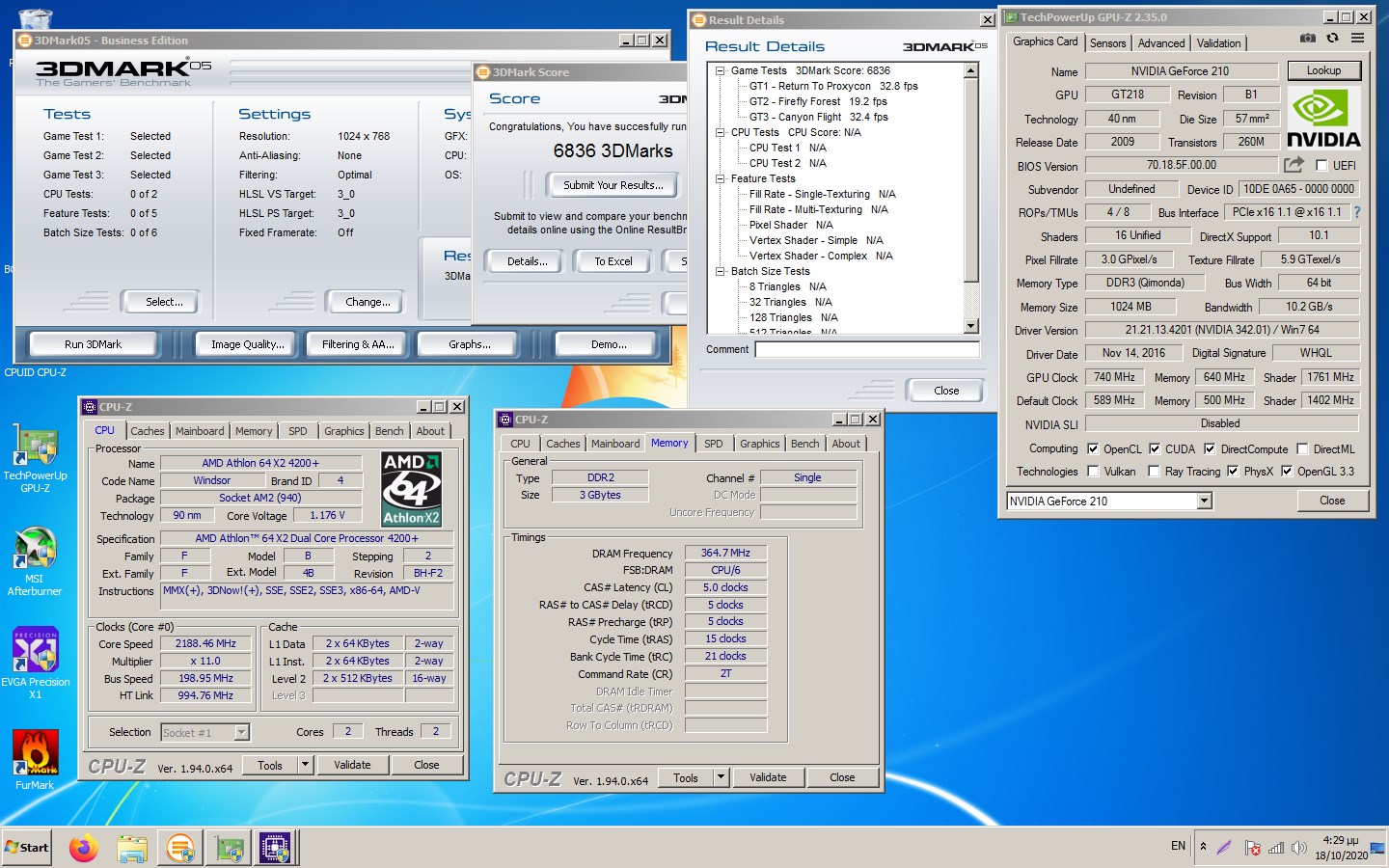
Task: Click the Graphs button in 3DMark05
Action: 469,343
